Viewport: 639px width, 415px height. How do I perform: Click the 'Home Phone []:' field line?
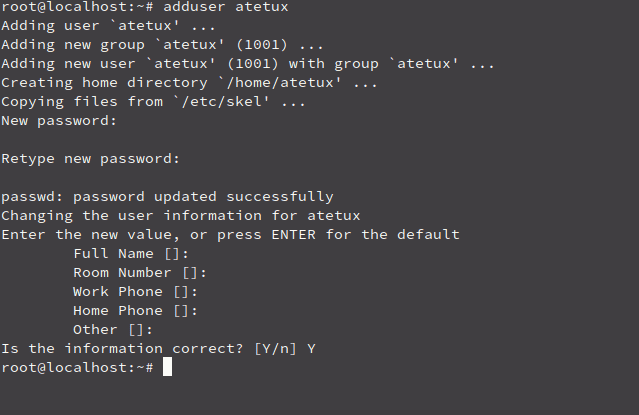135,311
